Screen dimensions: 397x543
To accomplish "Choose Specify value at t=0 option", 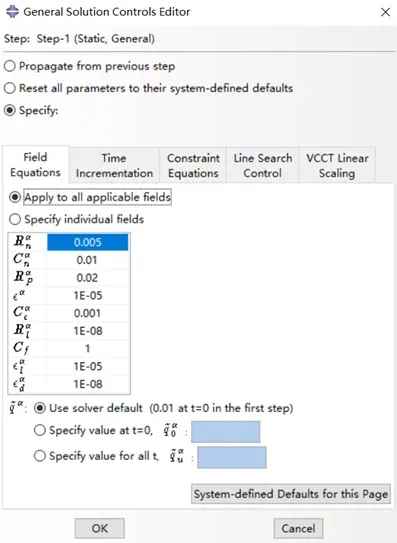I will [x=40, y=430].
